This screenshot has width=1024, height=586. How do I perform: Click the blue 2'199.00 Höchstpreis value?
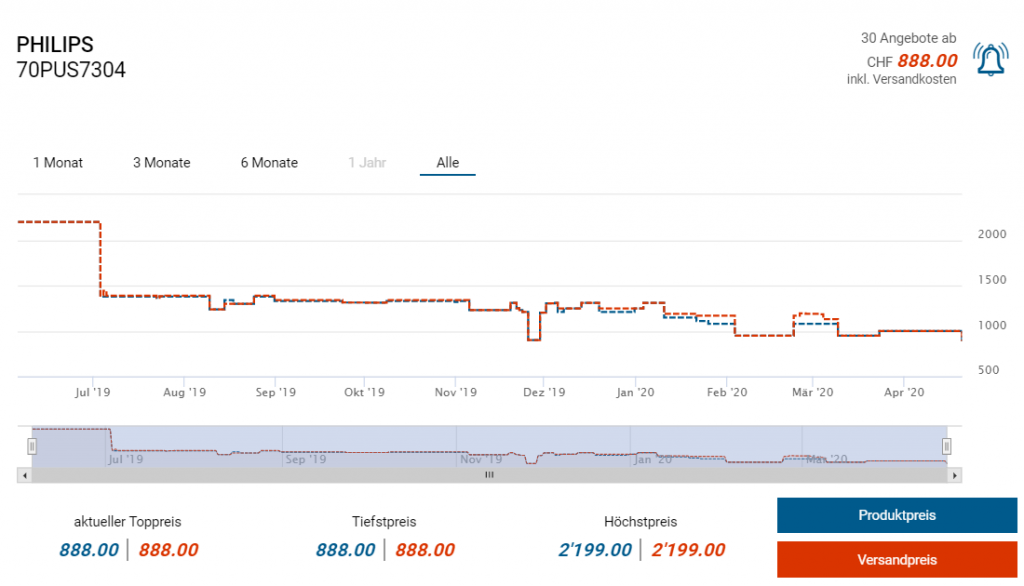tap(595, 550)
